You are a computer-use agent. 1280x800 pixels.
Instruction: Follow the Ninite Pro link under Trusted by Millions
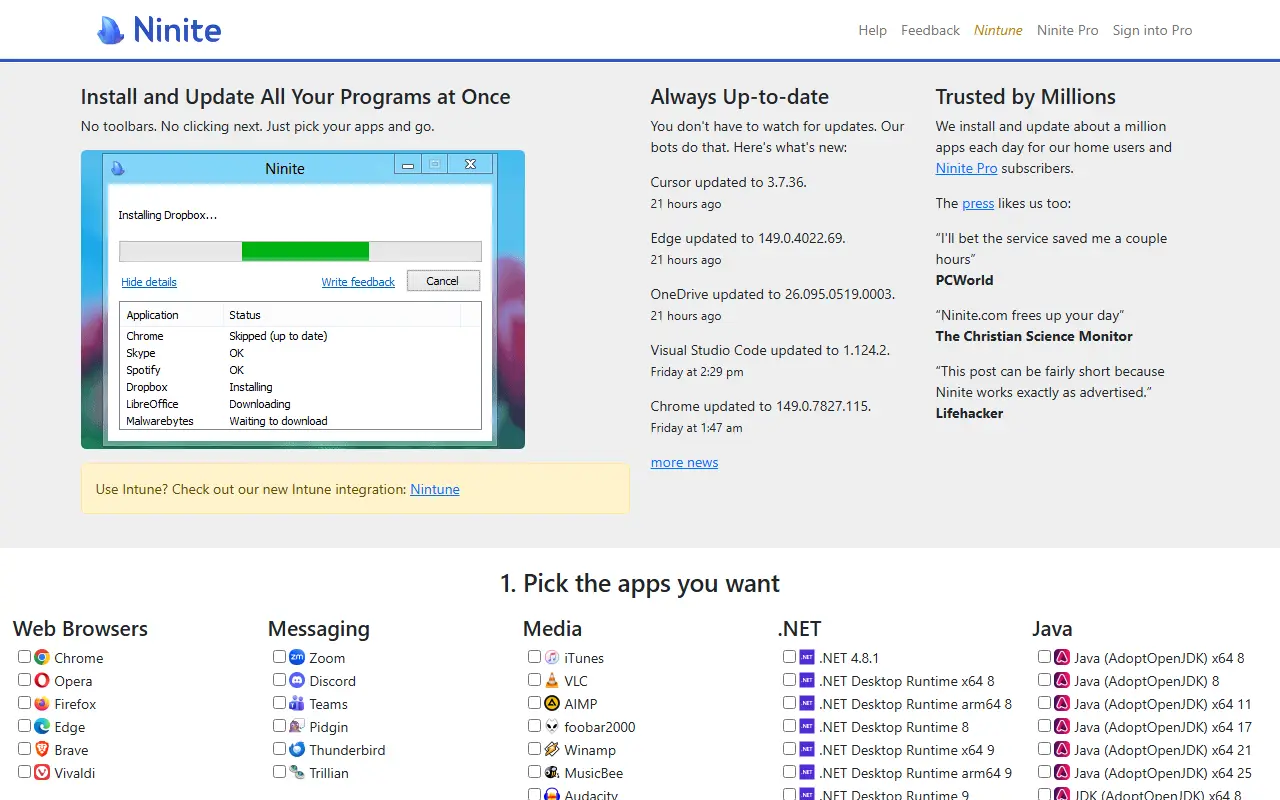coord(966,168)
